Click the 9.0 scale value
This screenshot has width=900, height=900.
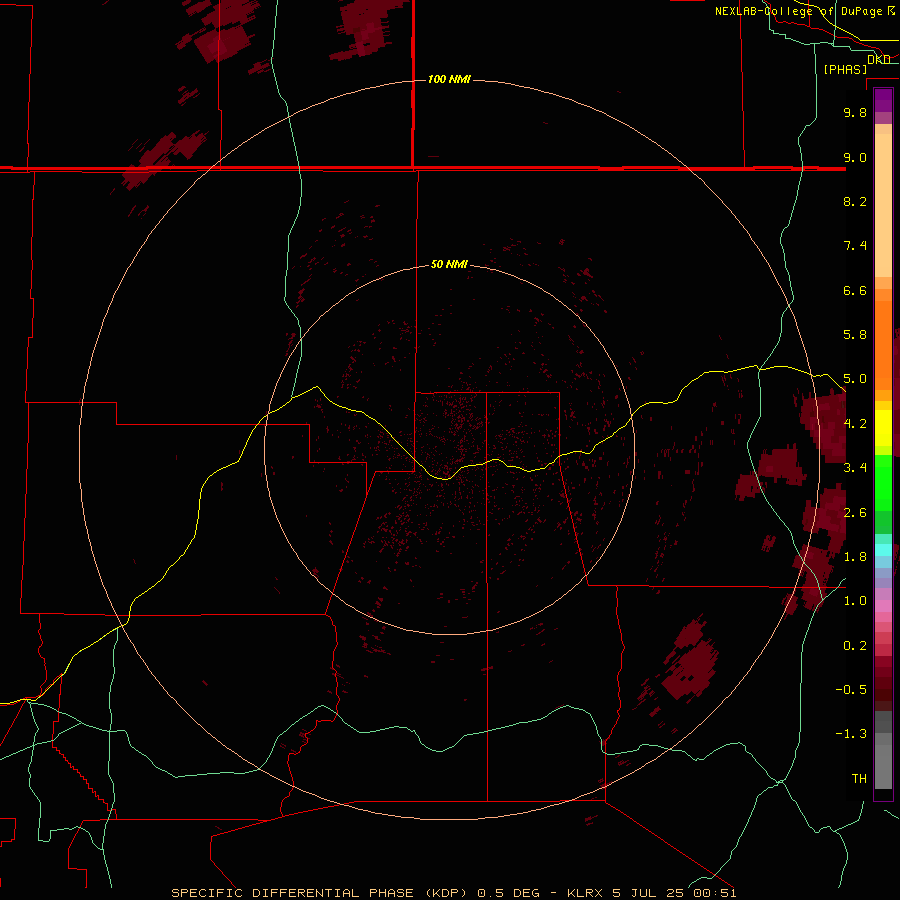tap(855, 158)
